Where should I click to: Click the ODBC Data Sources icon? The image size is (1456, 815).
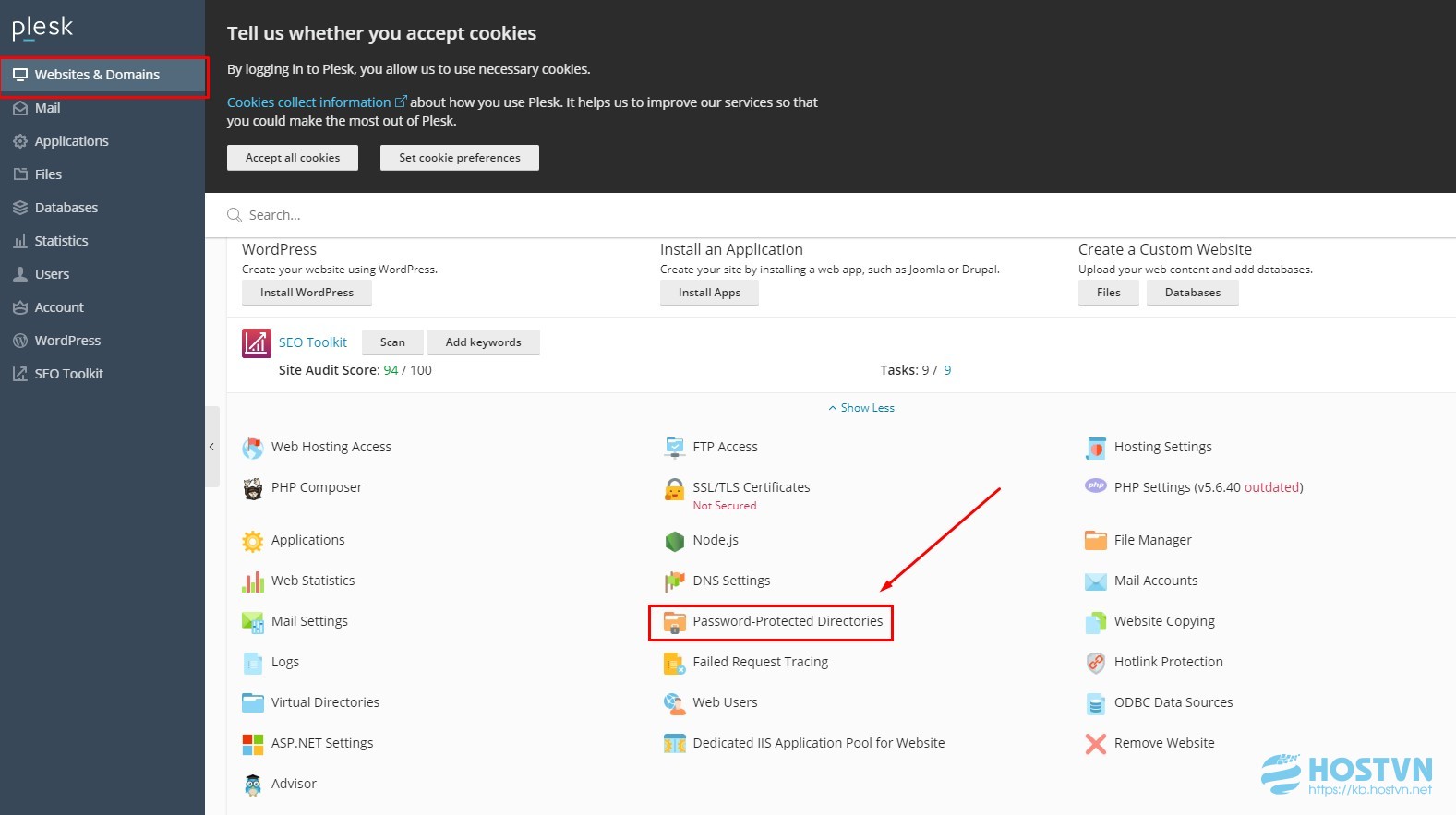click(x=1096, y=703)
